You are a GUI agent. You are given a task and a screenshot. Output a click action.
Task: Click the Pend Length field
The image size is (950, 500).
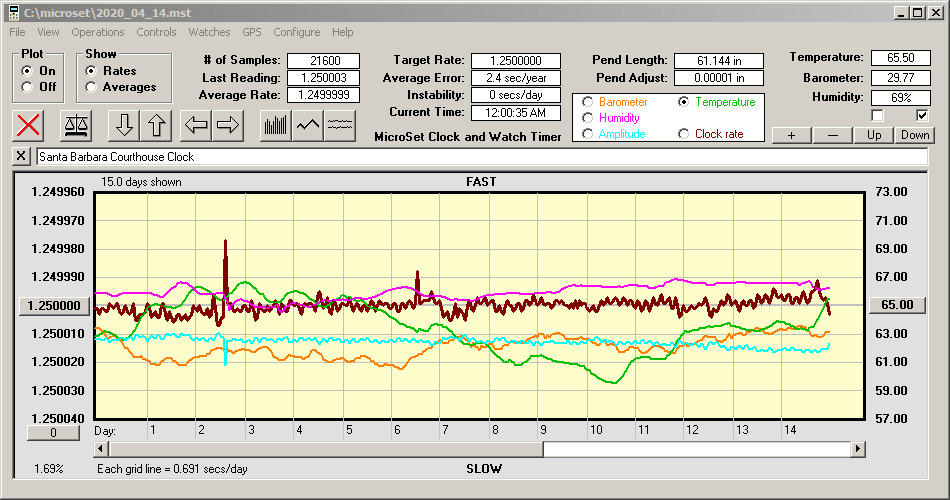[x=719, y=61]
